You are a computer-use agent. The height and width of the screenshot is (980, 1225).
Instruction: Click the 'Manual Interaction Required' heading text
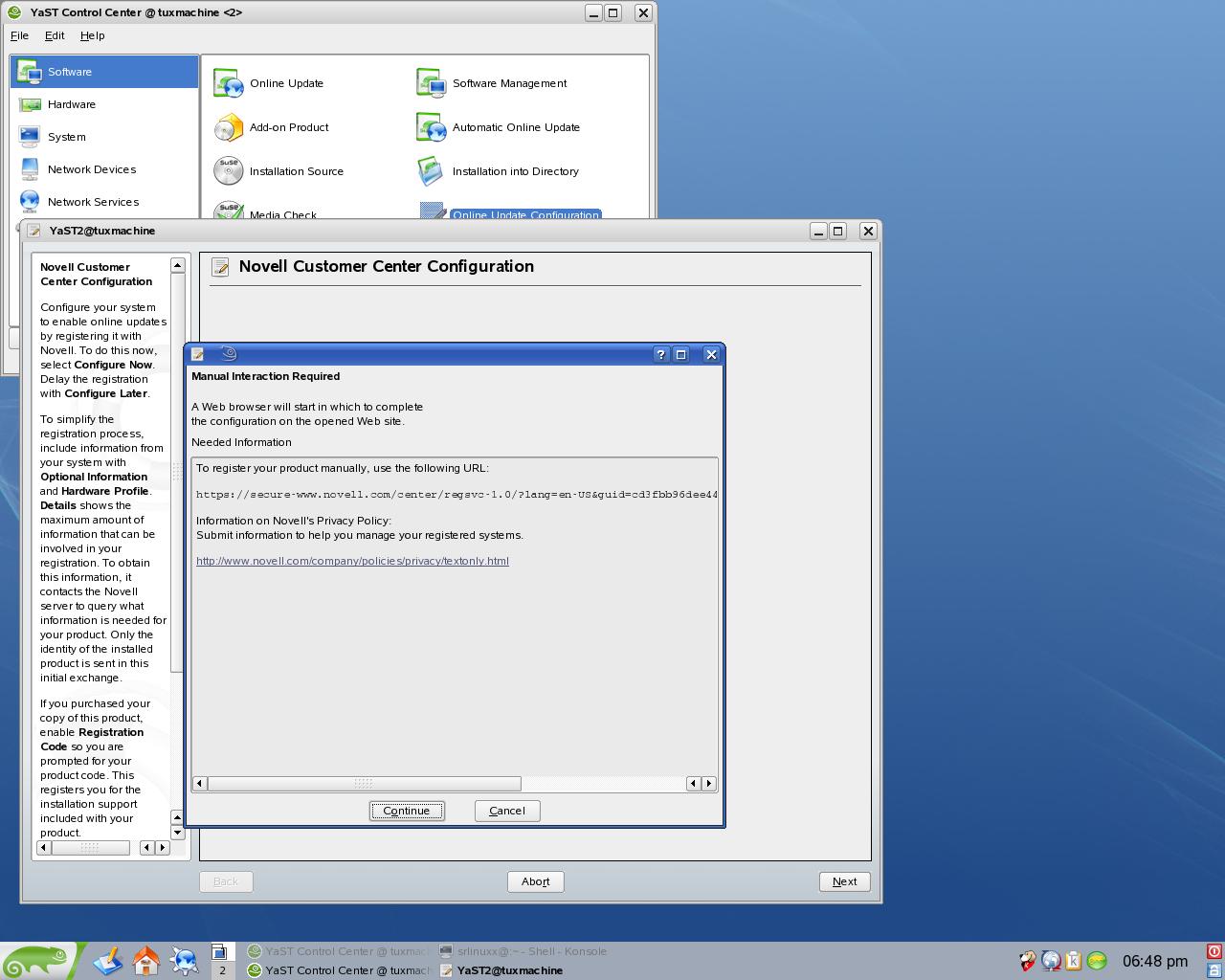(x=265, y=376)
